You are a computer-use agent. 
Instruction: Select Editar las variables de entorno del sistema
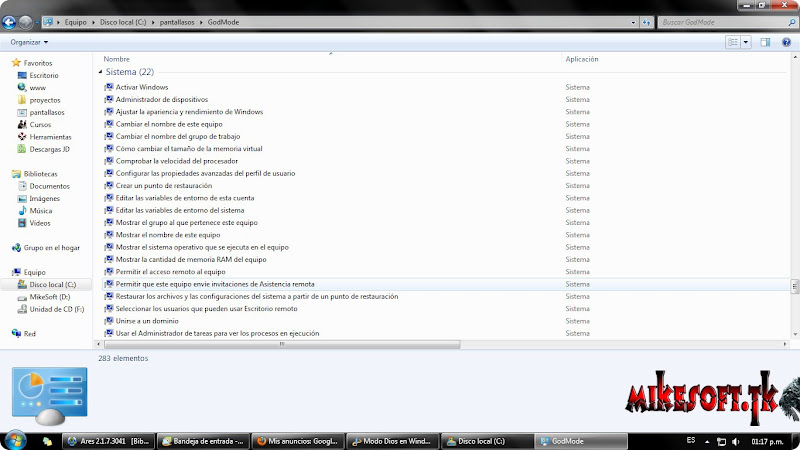tap(180, 210)
